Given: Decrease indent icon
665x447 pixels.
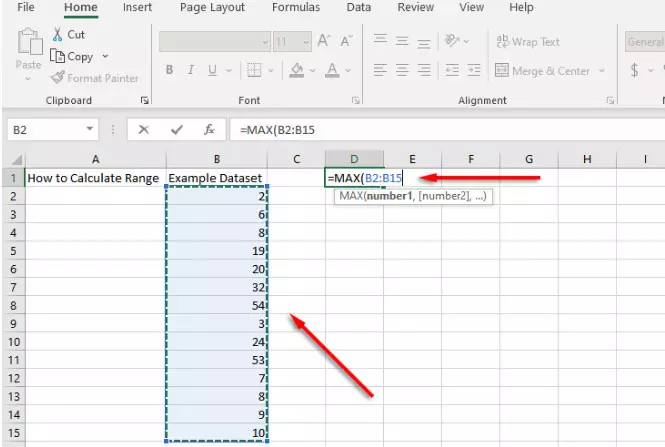Looking at the screenshot, I should pos(452,70).
